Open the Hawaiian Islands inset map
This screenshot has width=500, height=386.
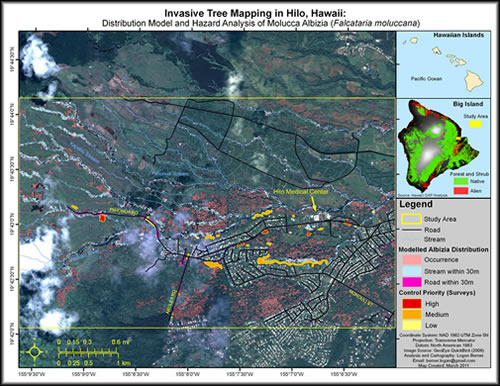[444, 64]
